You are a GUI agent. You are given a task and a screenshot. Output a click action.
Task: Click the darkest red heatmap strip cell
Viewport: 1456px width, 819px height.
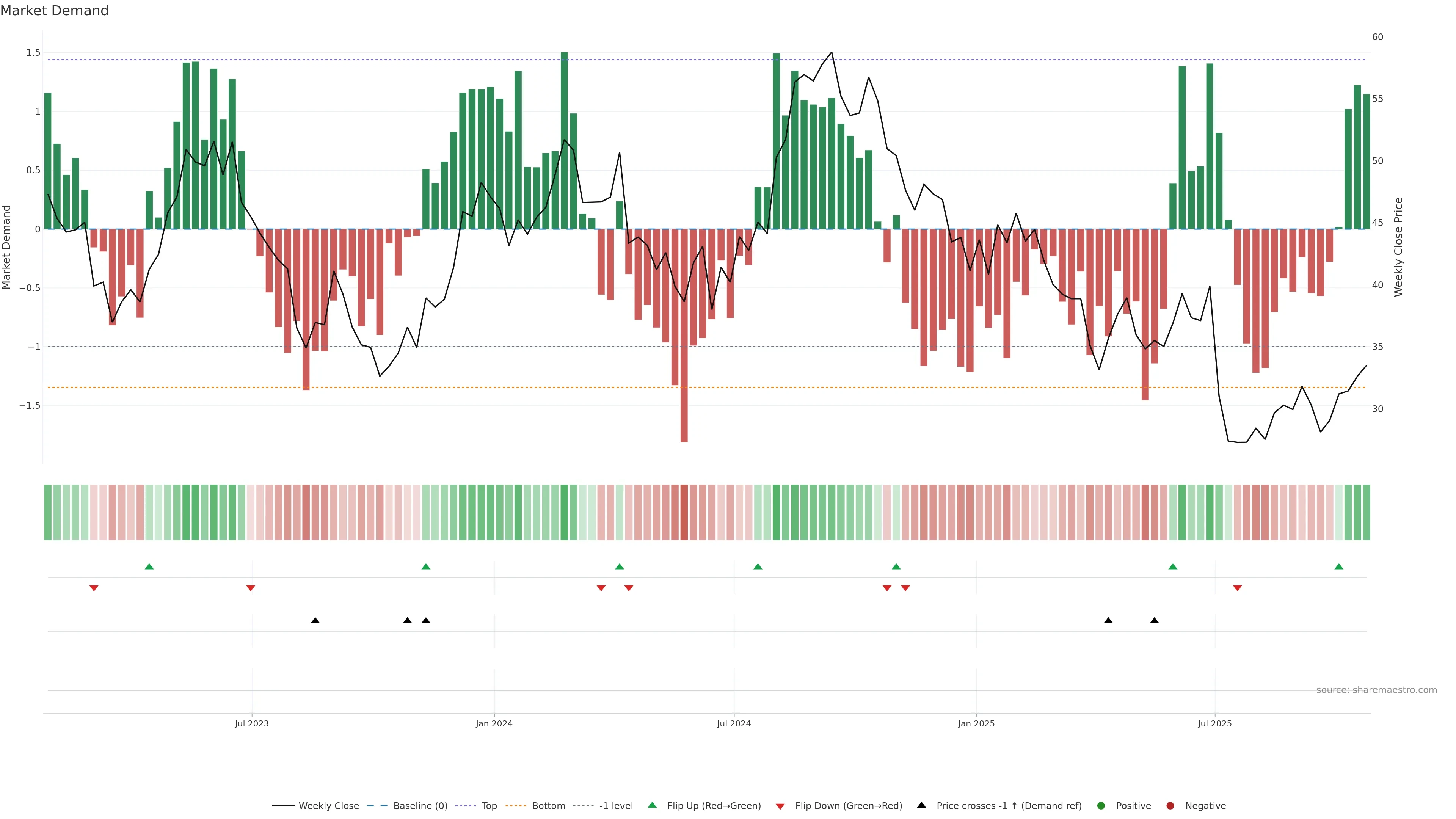tap(684, 512)
